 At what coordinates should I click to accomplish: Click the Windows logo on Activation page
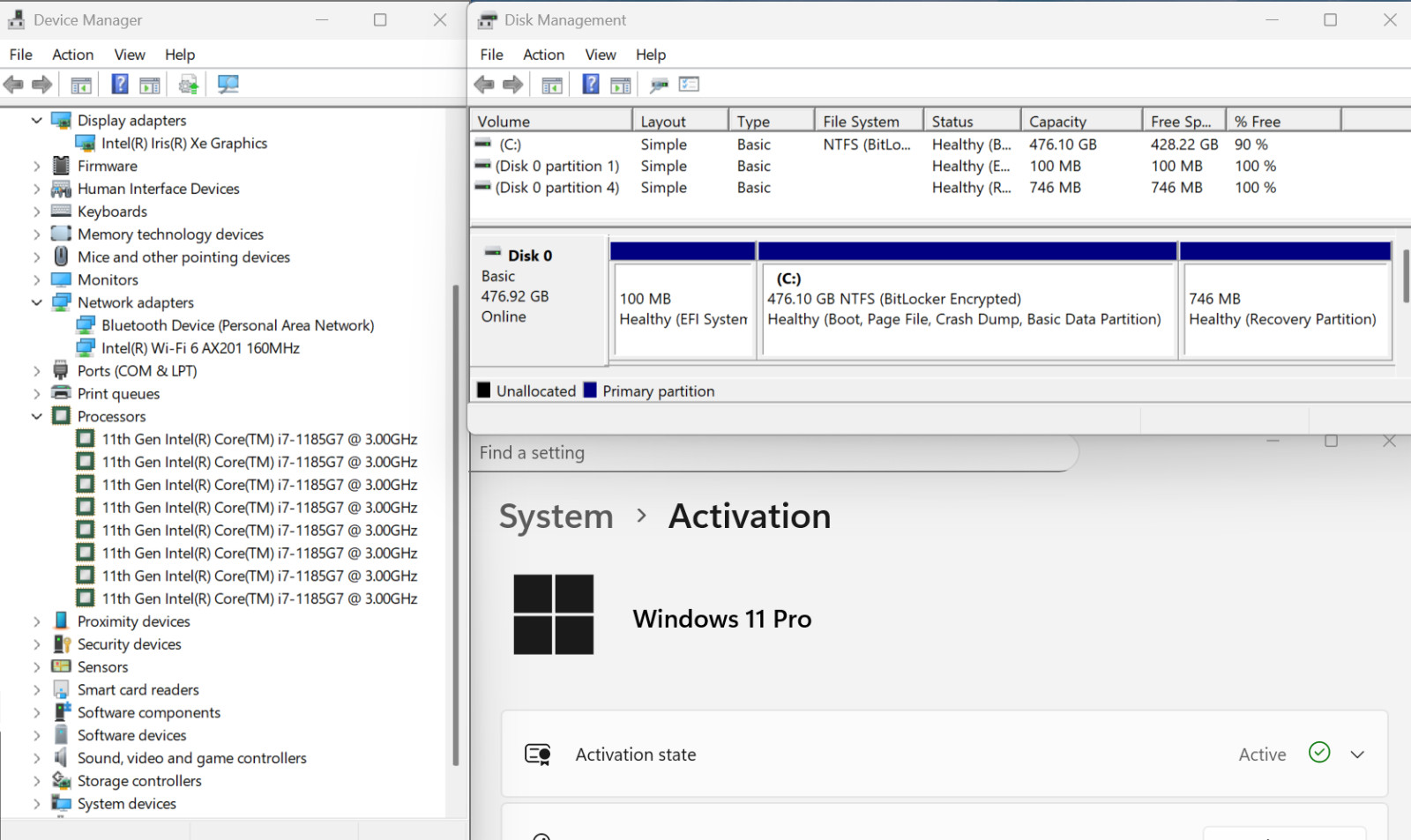click(x=554, y=614)
